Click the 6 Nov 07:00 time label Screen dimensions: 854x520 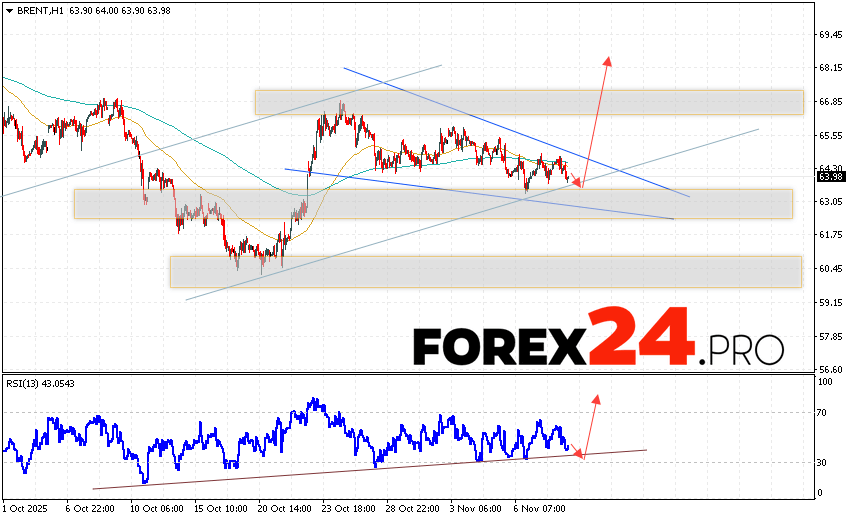[x=543, y=509]
